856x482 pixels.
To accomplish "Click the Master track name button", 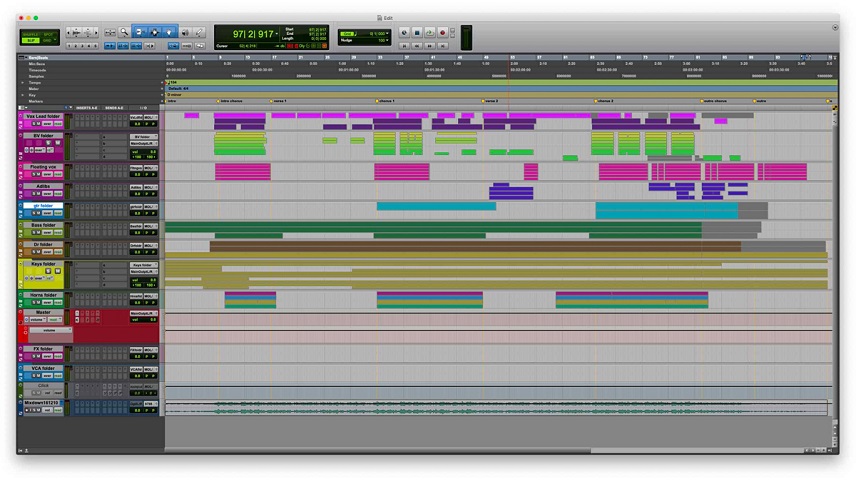I will pos(43,312).
